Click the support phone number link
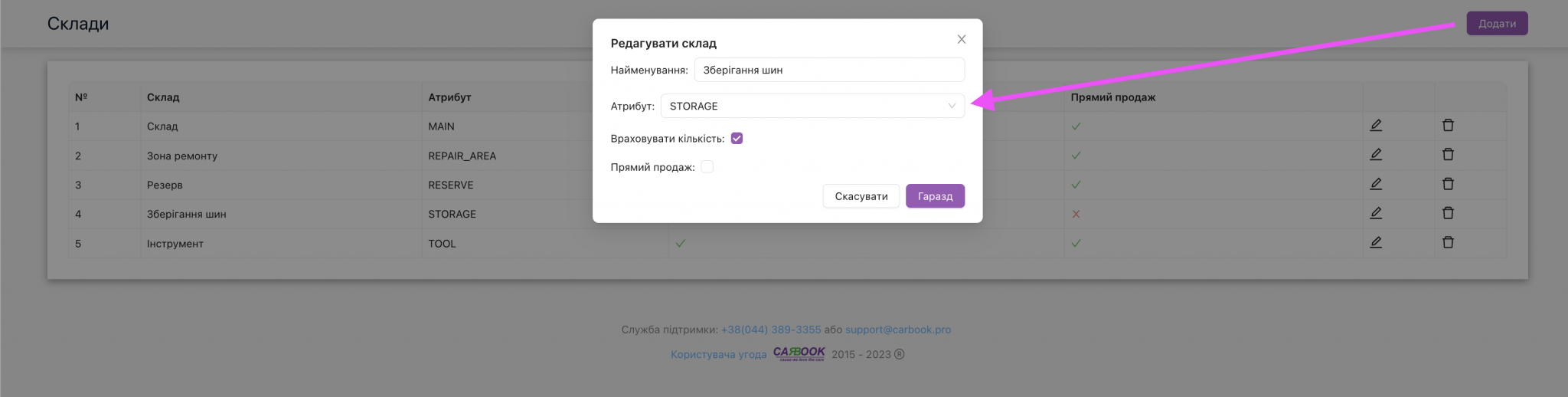Viewport: 1568px width, 397px height. pyautogui.click(x=771, y=330)
